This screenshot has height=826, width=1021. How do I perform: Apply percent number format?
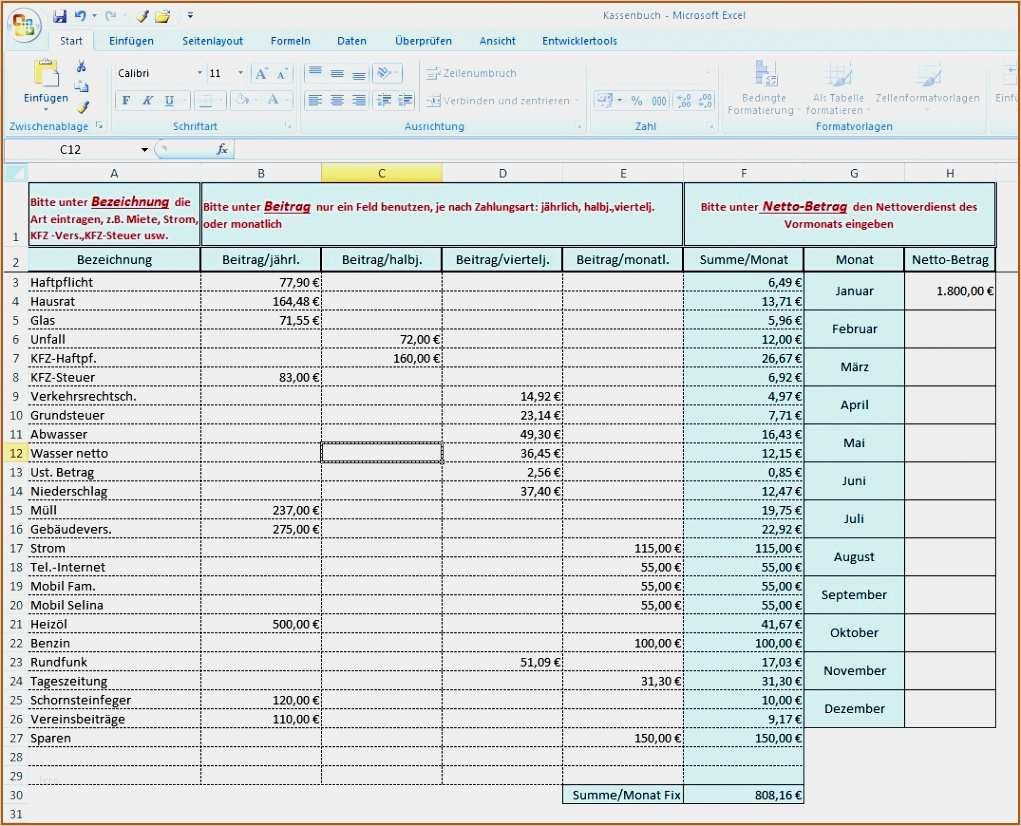tap(636, 101)
